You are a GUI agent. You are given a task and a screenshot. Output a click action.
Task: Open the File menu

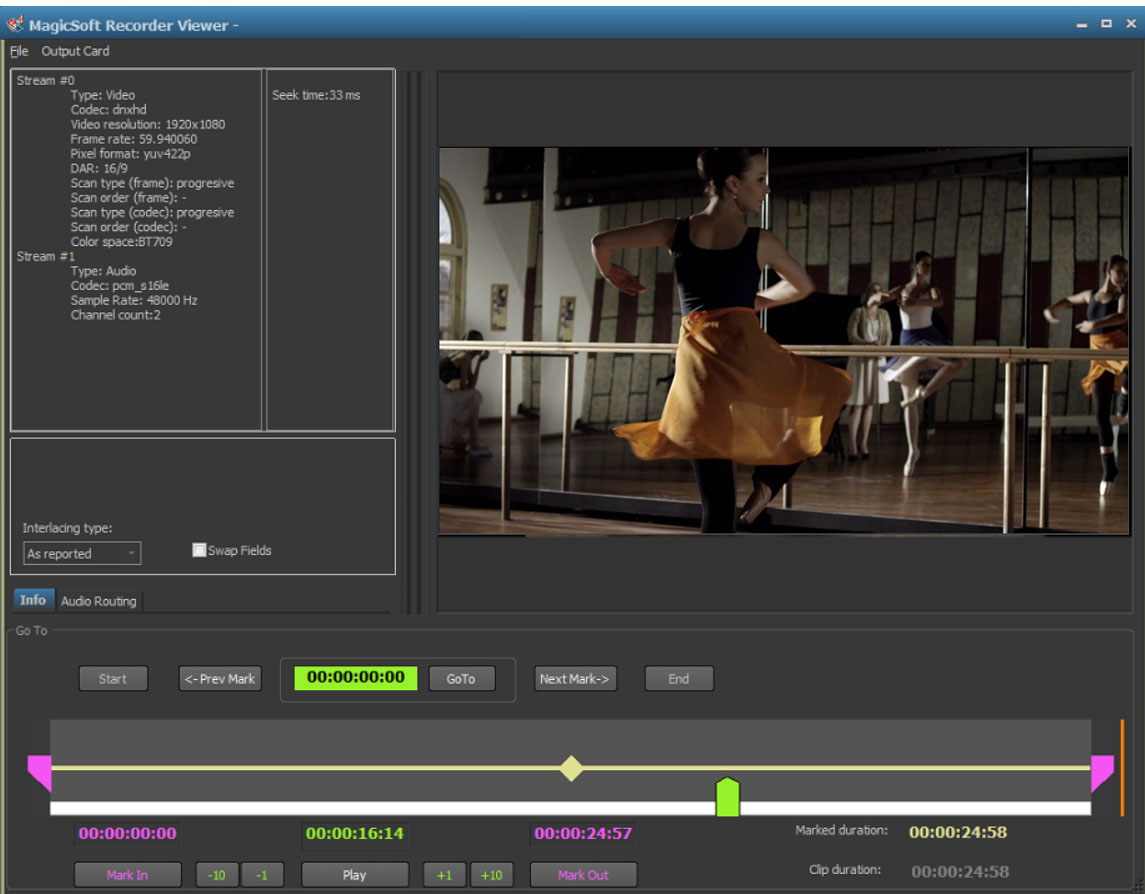(x=17, y=51)
